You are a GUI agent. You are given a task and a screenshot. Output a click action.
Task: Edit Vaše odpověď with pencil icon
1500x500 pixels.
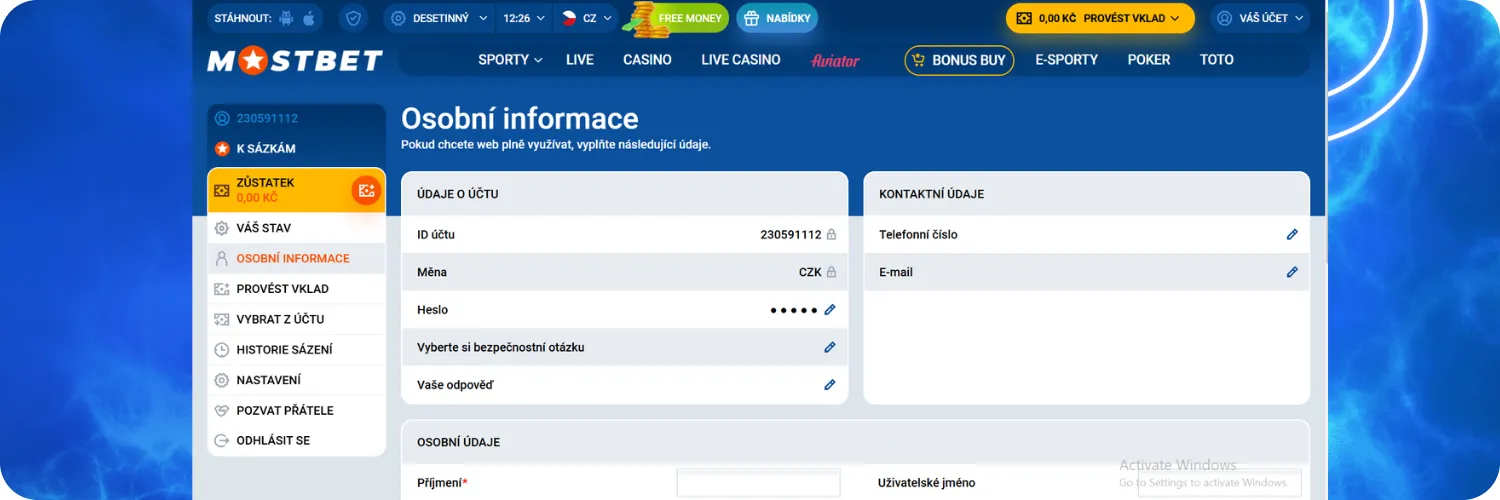pyautogui.click(x=829, y=385)
